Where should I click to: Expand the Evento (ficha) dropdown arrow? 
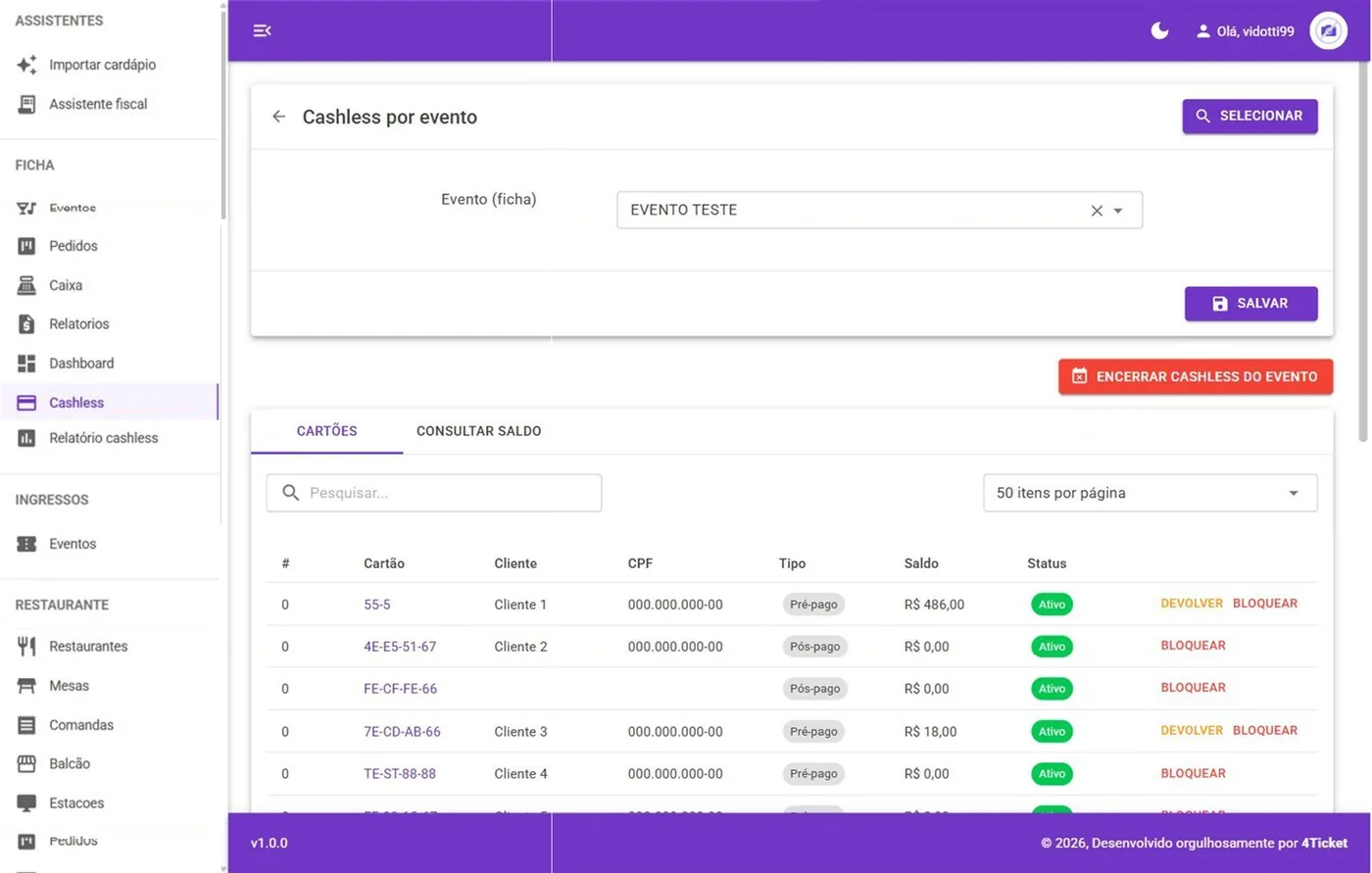click(1118, 211)
